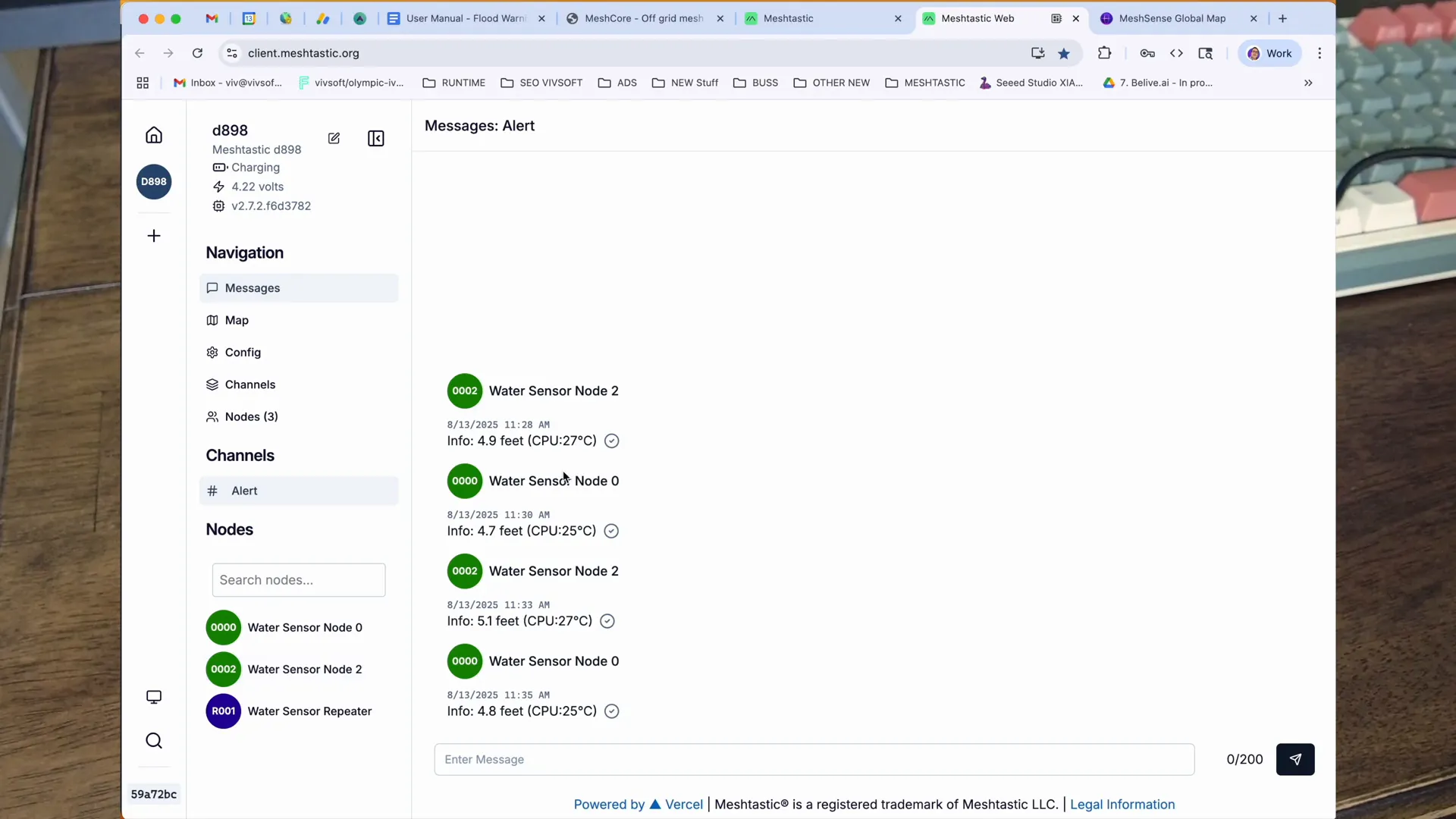Open the home icon in sidebar

[x=154, y=135]
